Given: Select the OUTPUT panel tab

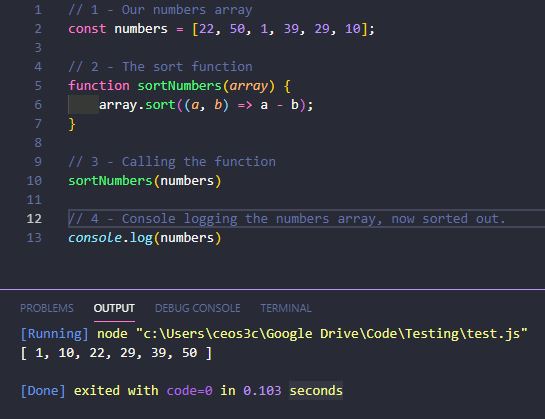Looking at the screenshot, I should (114, 308).
